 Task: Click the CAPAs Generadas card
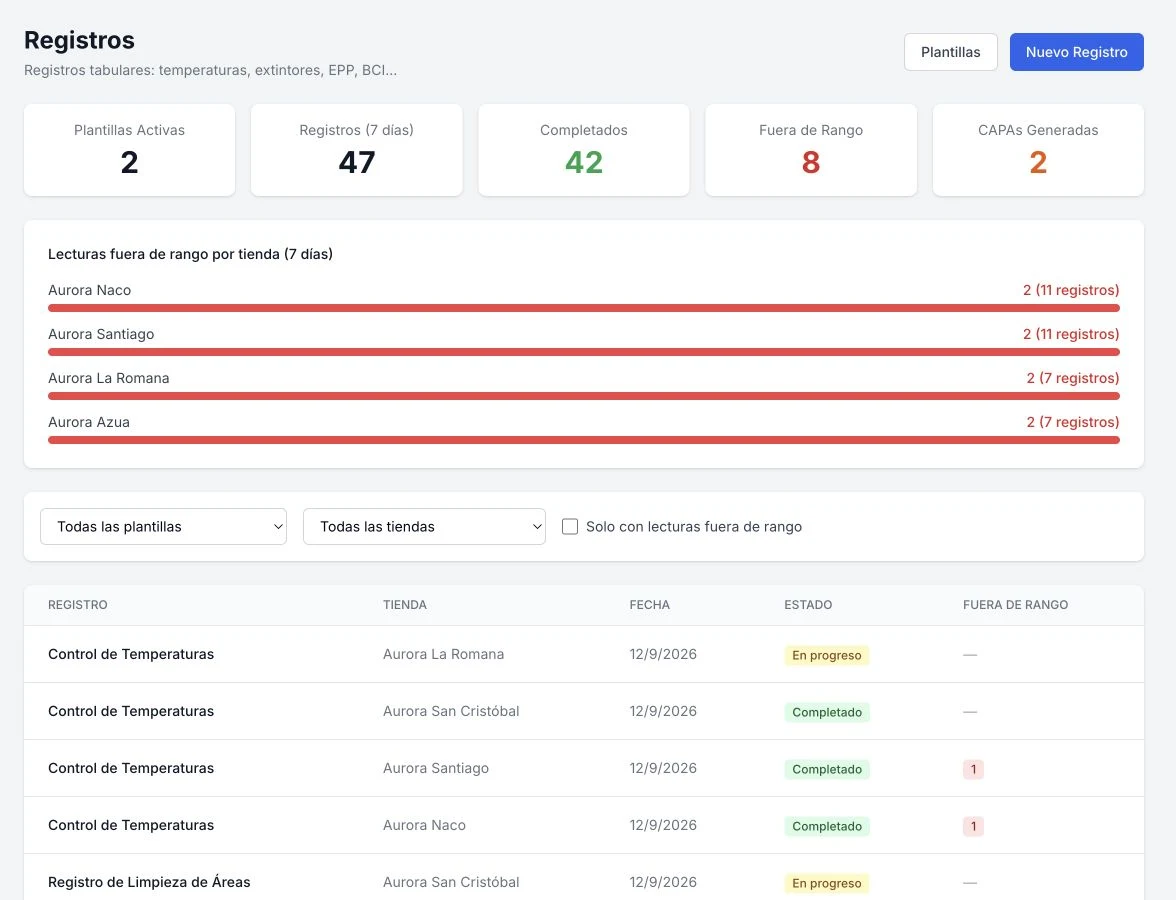pyautogui.click(x=1038, y=150)
